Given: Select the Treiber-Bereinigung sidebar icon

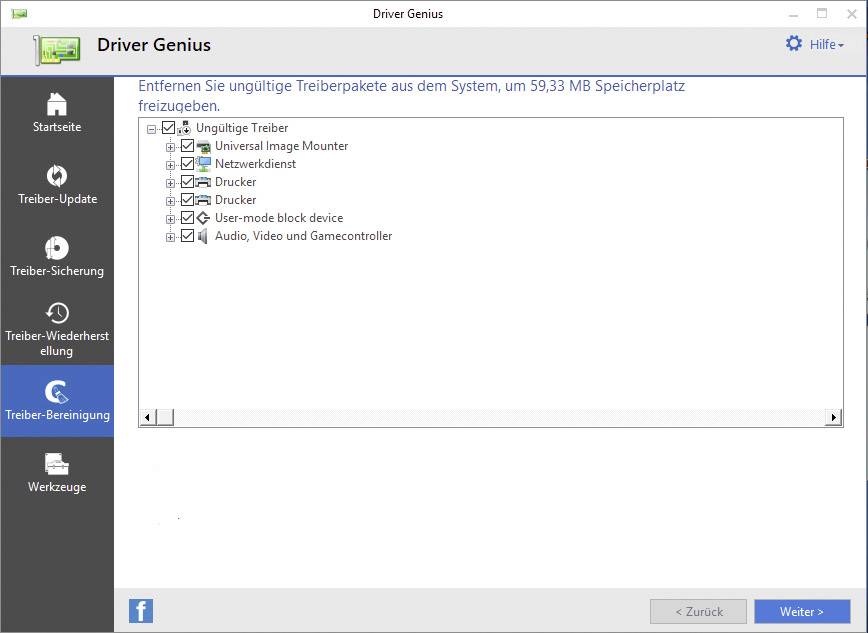Looking at the screenshot, I should (x=57, y=398).
